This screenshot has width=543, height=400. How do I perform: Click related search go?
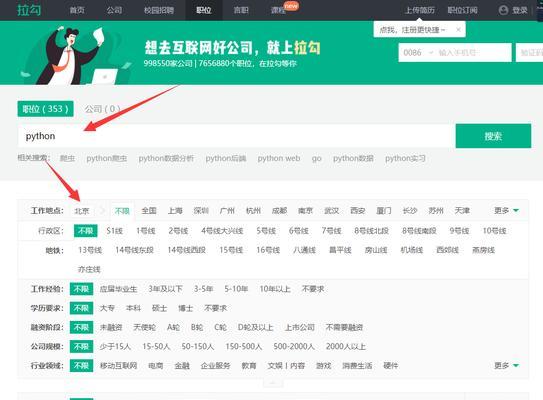pos(317,159)
